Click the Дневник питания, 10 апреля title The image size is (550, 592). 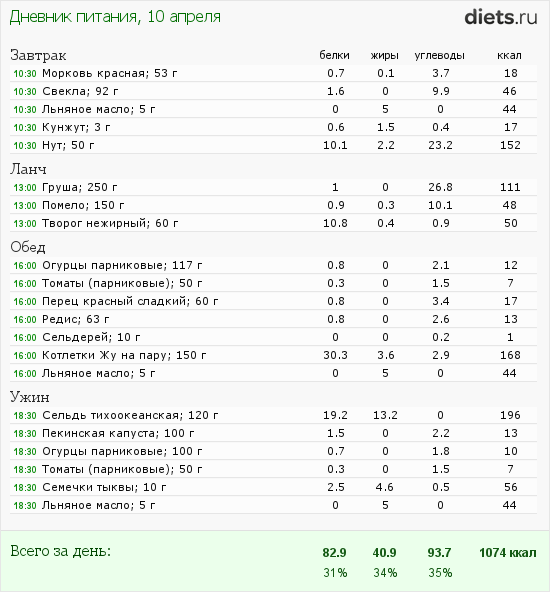point(115,17)
